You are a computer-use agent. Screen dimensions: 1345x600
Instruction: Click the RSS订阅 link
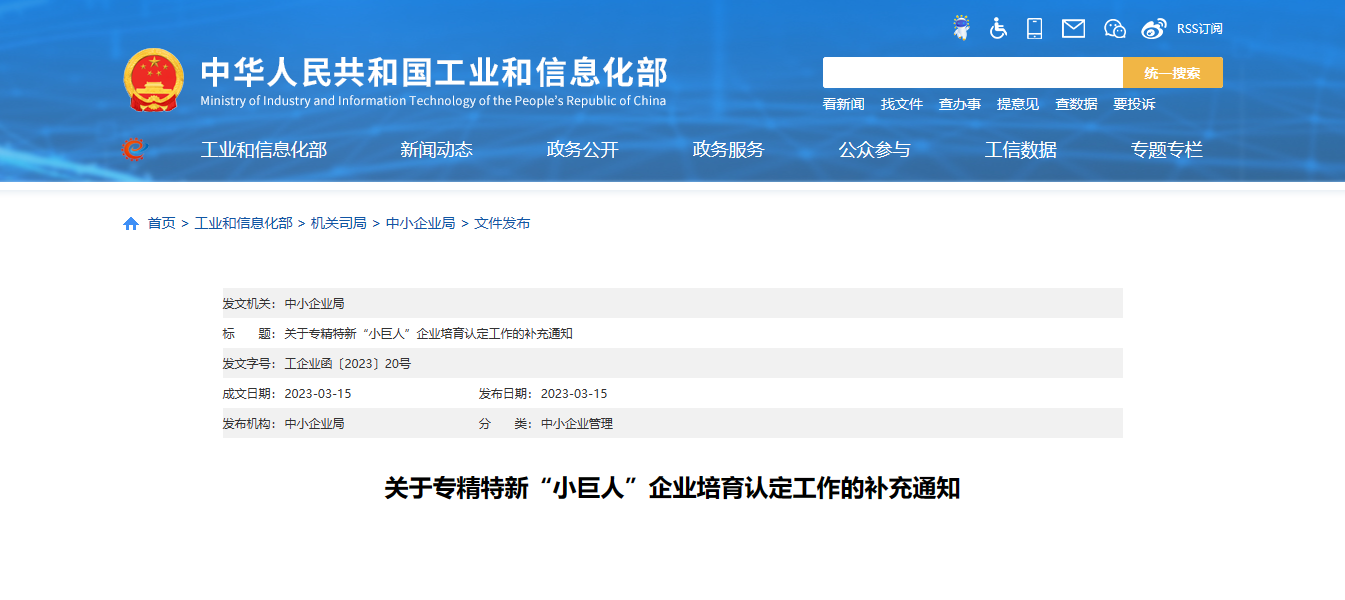pos(1199,28)
